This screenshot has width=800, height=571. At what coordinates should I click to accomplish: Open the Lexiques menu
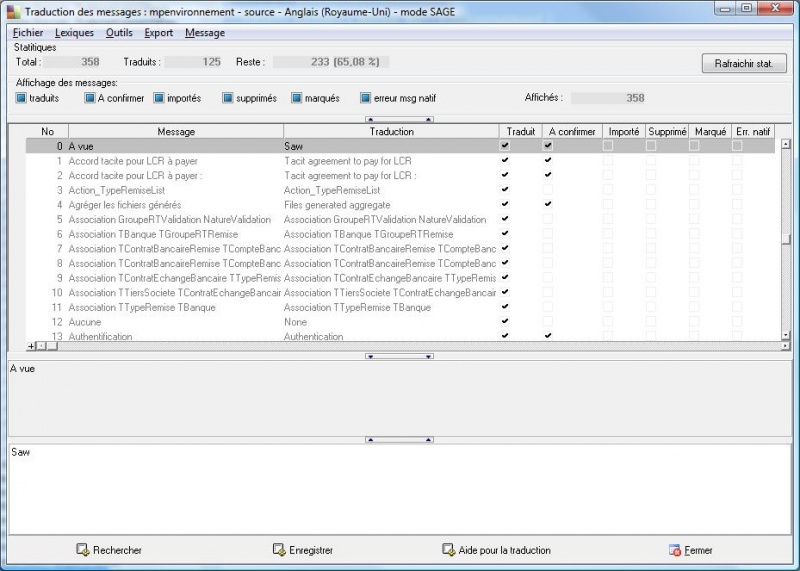74,33
